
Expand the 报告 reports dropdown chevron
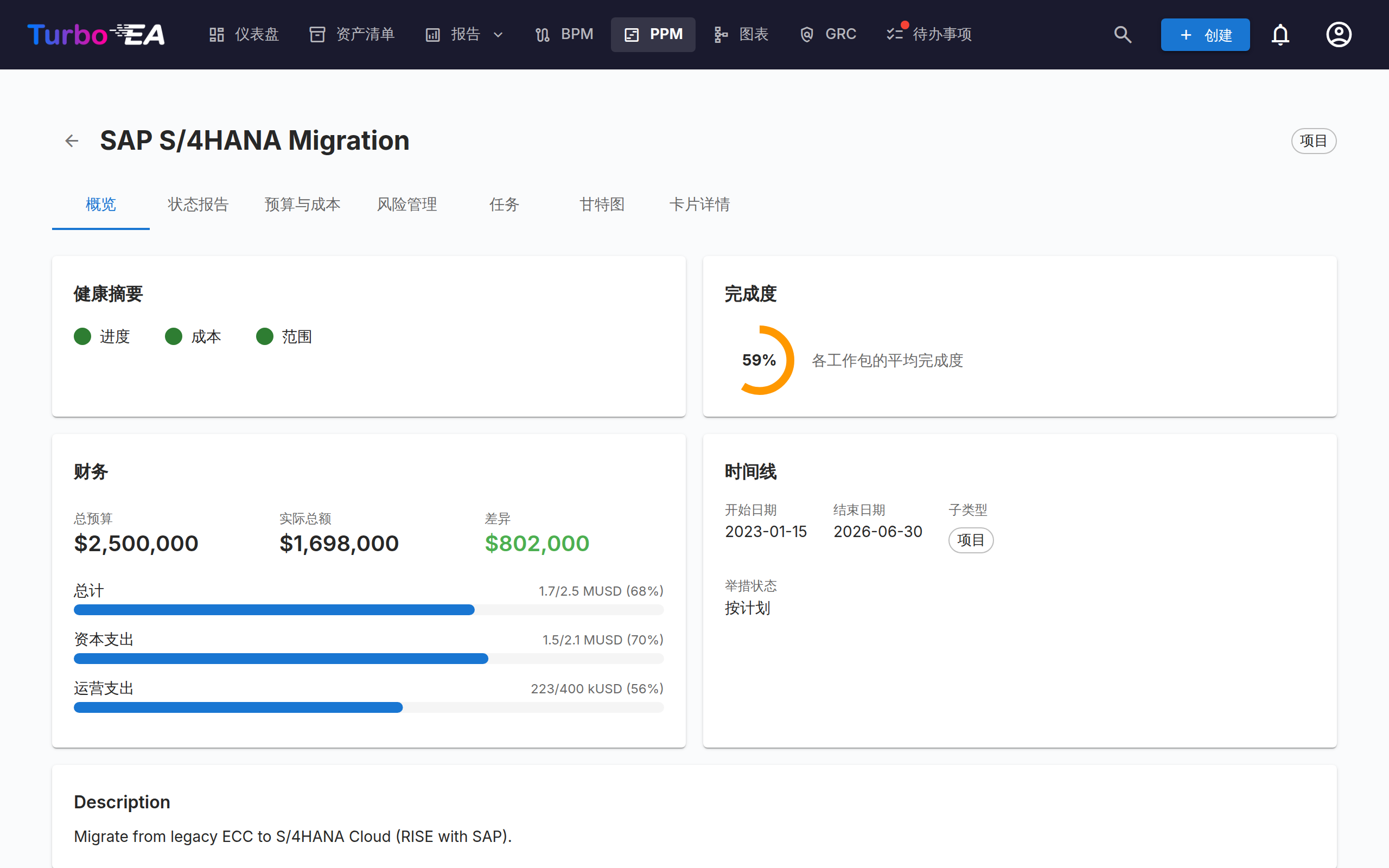coord(498,35)
